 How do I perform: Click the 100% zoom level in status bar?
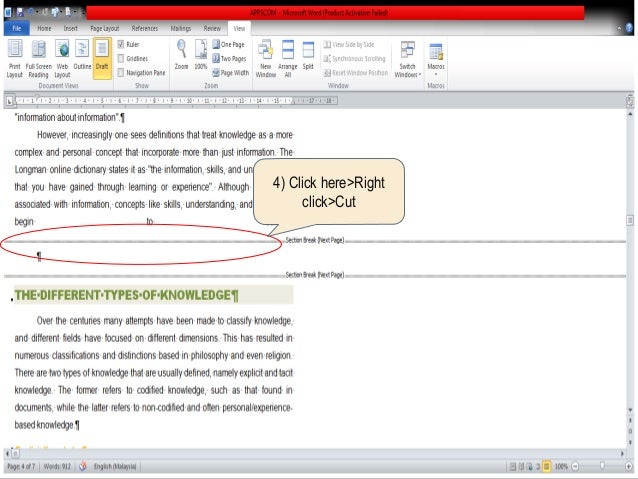coord(561,466)
